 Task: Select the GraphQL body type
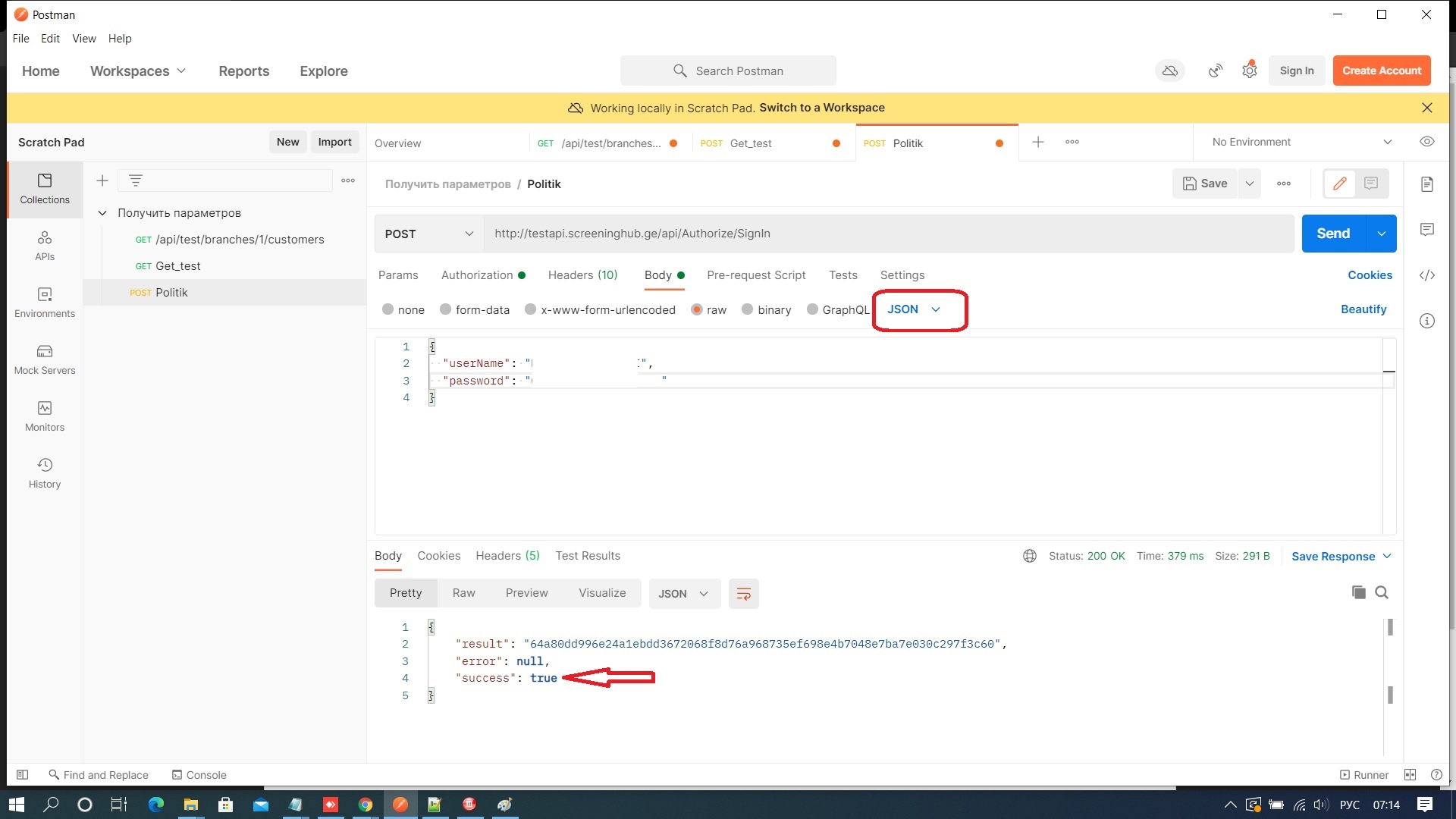click(838, 309)
